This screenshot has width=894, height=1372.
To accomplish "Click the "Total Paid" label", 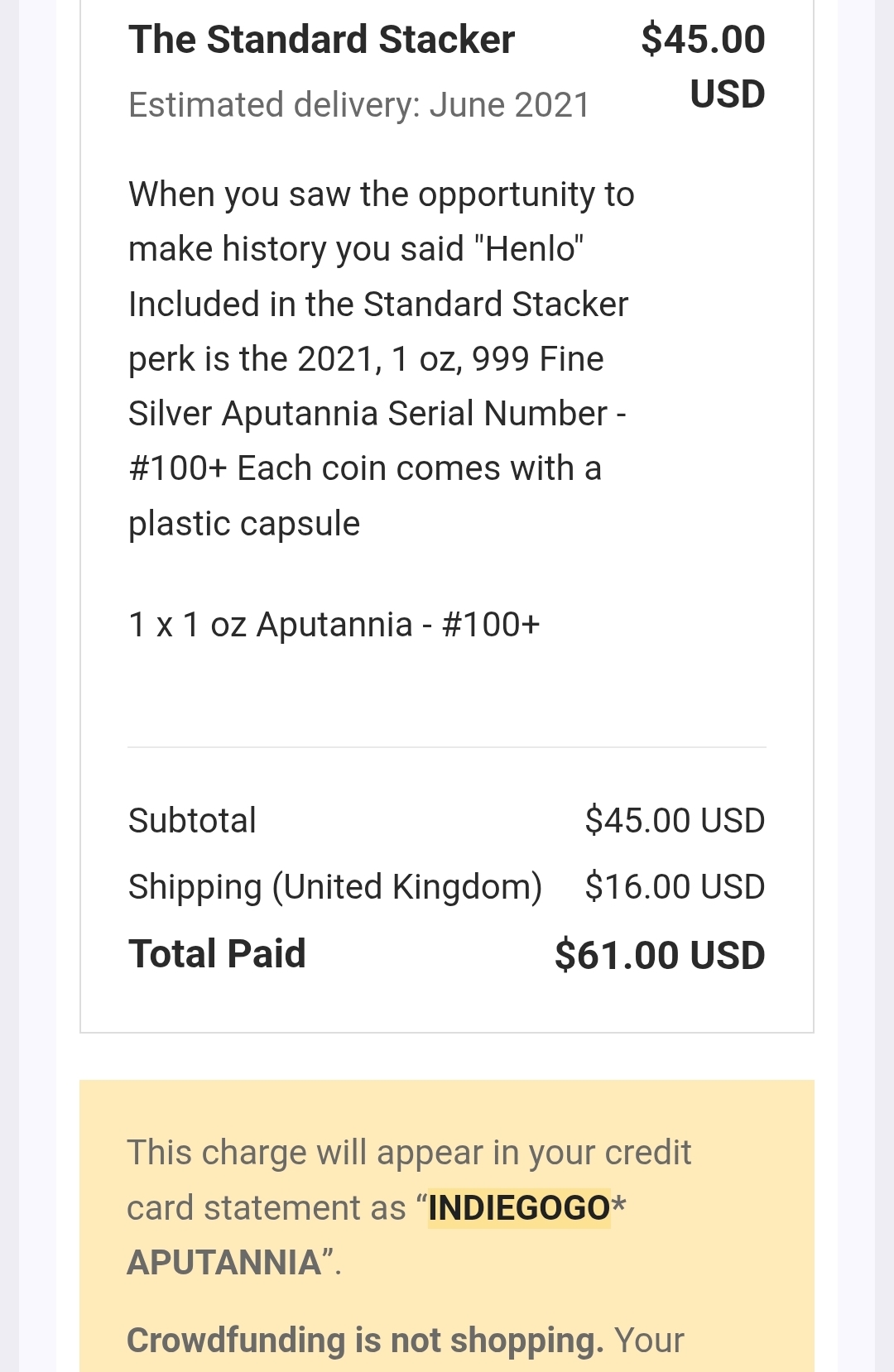I will coord(217,954).
